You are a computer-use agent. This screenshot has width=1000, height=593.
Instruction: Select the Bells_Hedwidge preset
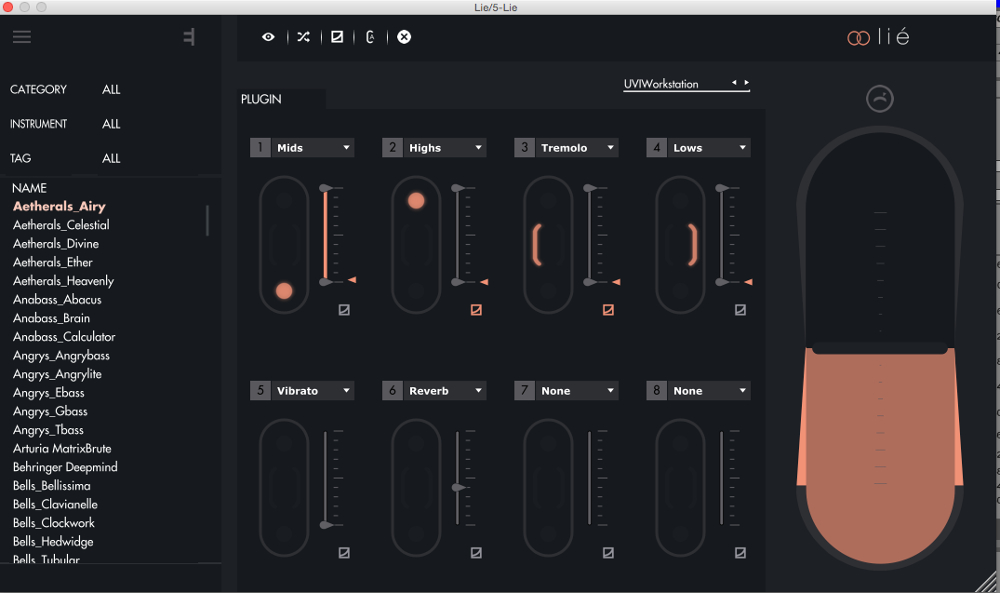[x=53, y=541]
